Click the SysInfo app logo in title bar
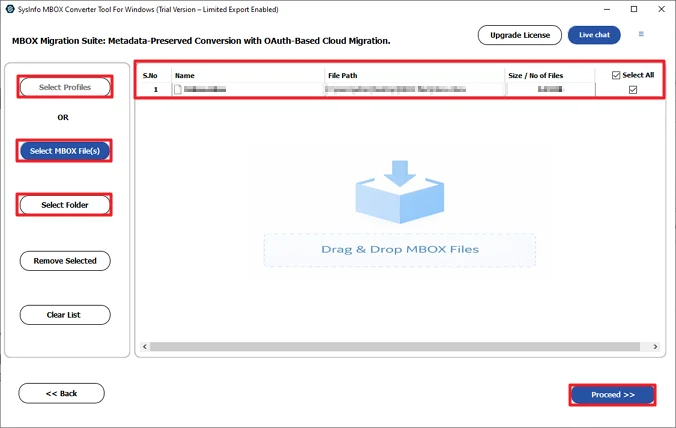The height and width of the screenshot is (428, 676). pos(10,9)
